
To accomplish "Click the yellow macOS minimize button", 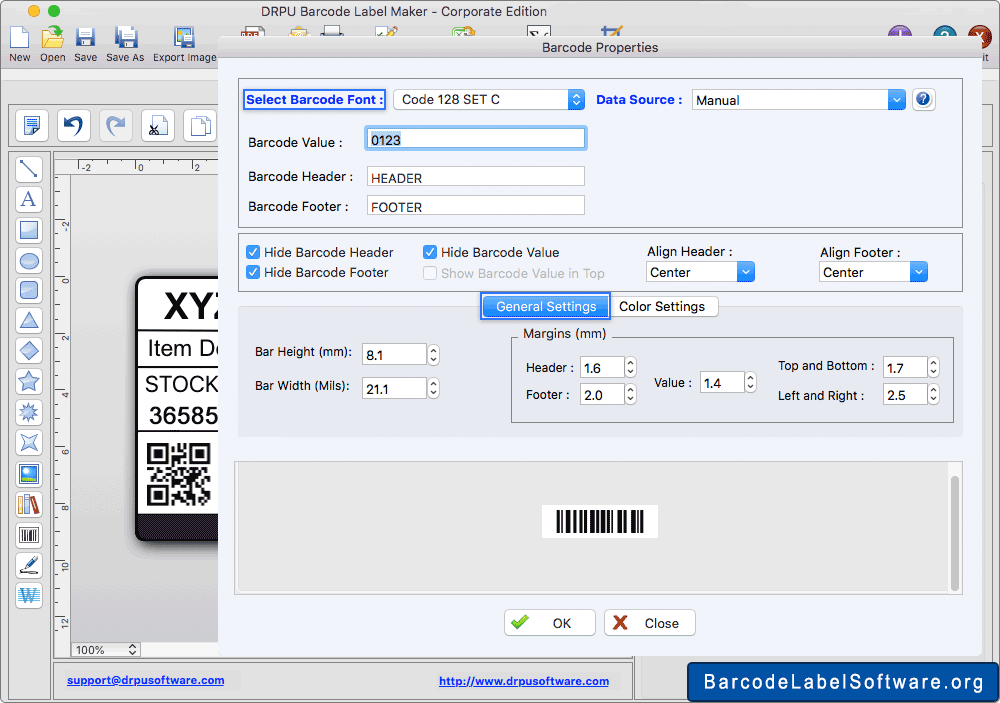I will [34, 11].
